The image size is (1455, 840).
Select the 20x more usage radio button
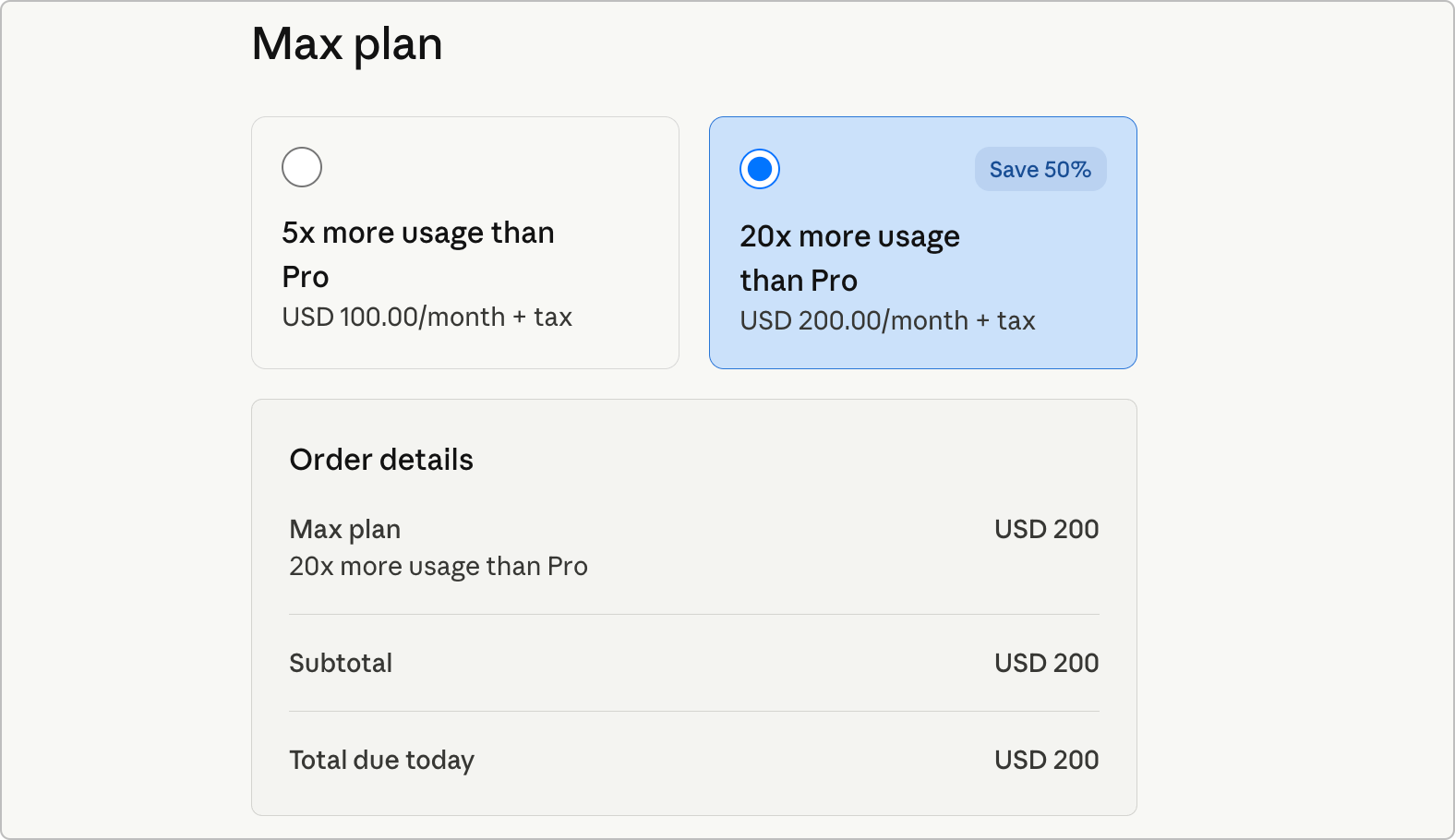760,169
